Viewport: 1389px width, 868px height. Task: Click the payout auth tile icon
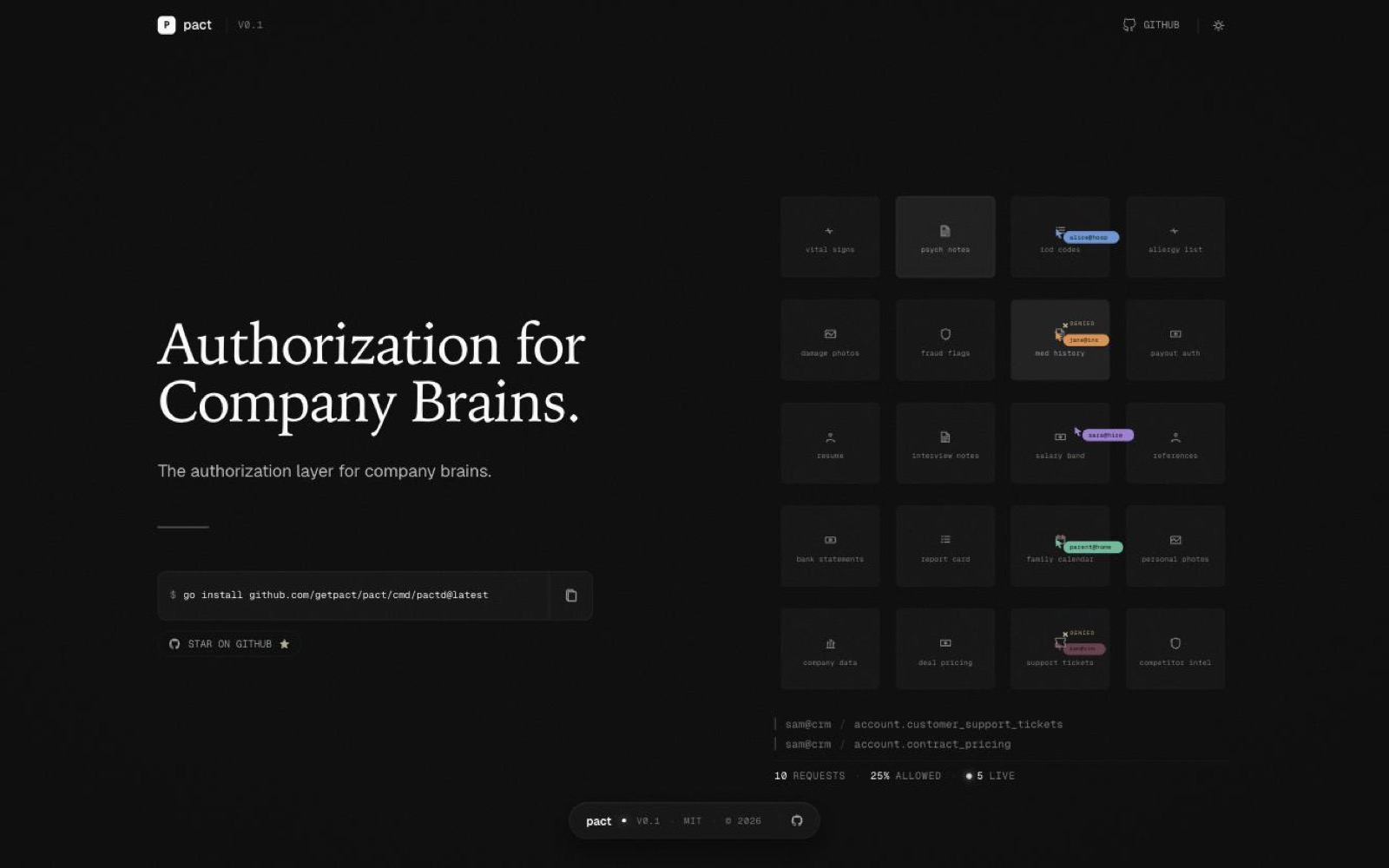coord(1175,334)
